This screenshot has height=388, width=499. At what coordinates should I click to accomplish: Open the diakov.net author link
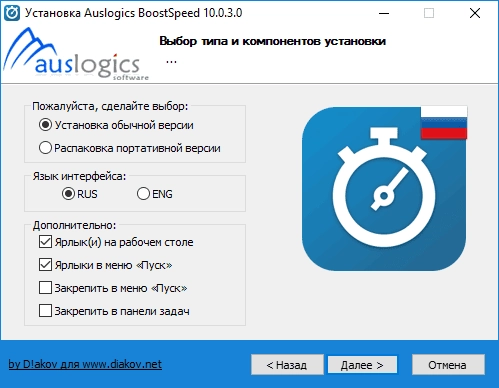click(85, 364)
